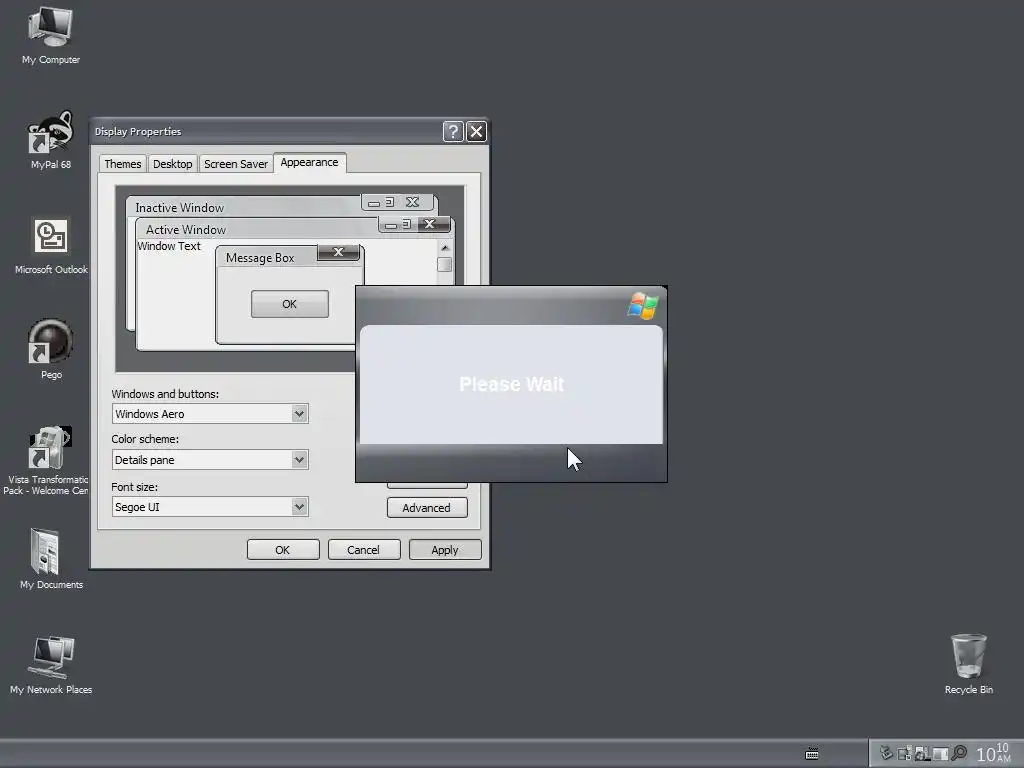Click the Advanced button

pos(427,508)
